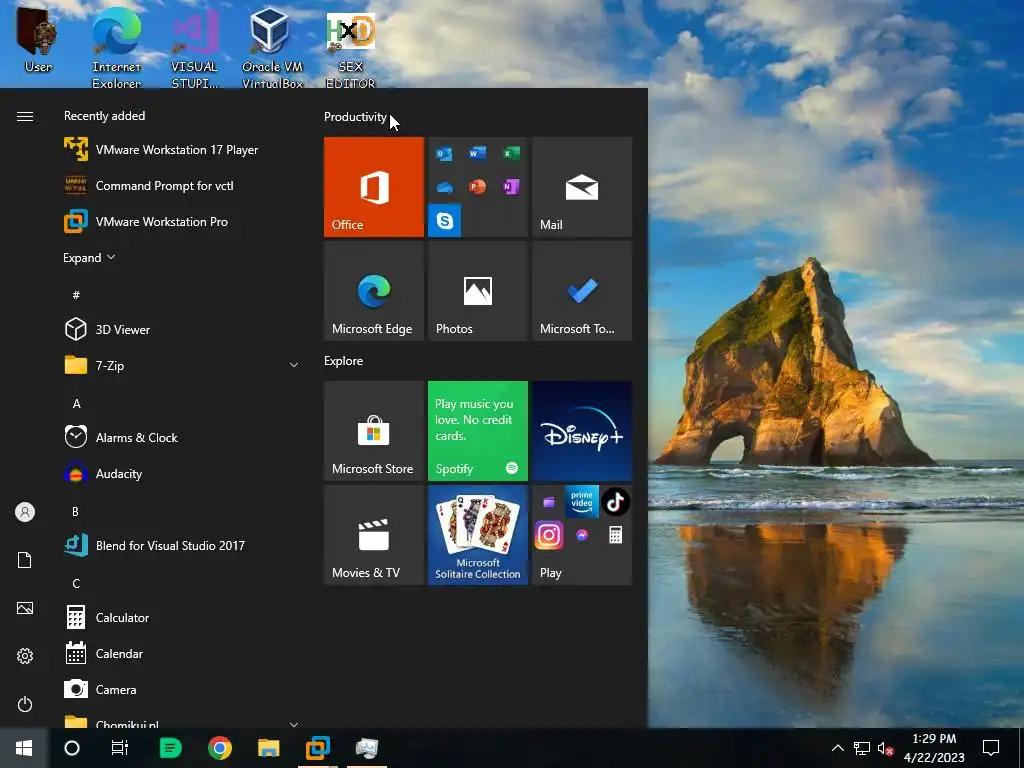Open Instagram in Play folder tile
Viewport: 1024px width, 768px height.
[x=549, y=535]
